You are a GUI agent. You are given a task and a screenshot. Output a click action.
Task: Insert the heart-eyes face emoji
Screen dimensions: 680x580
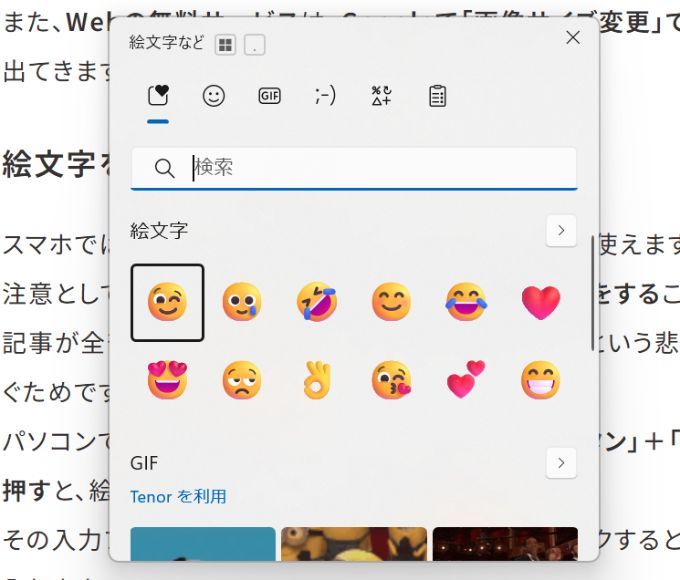pyautogui.click(x=167, y=380)
